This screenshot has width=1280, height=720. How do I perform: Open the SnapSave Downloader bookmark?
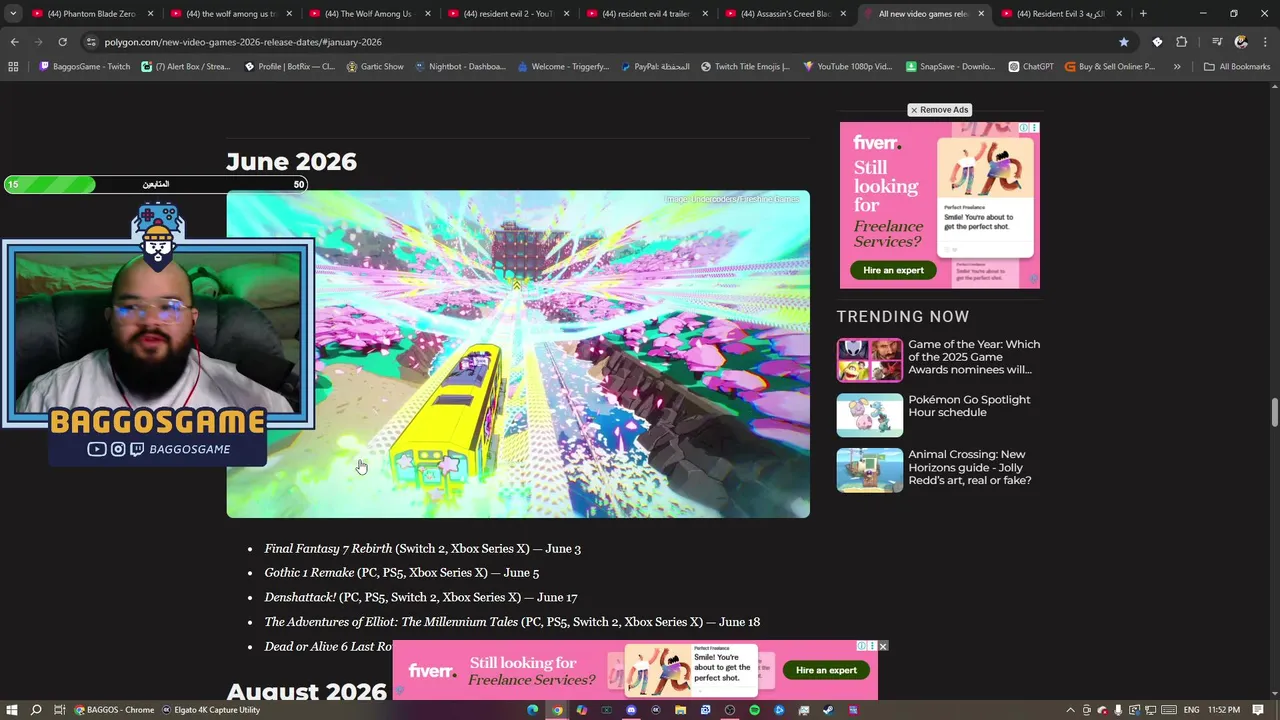[x=951, y=67]
